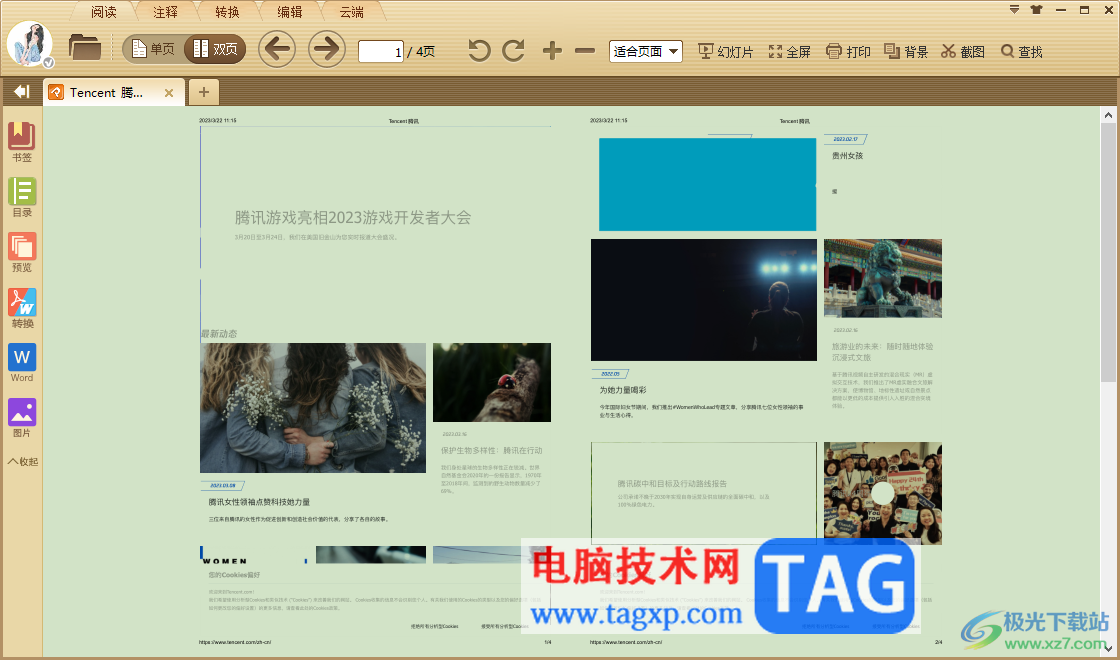
Task: Rotate page counterclockwise
Action: 479,51
